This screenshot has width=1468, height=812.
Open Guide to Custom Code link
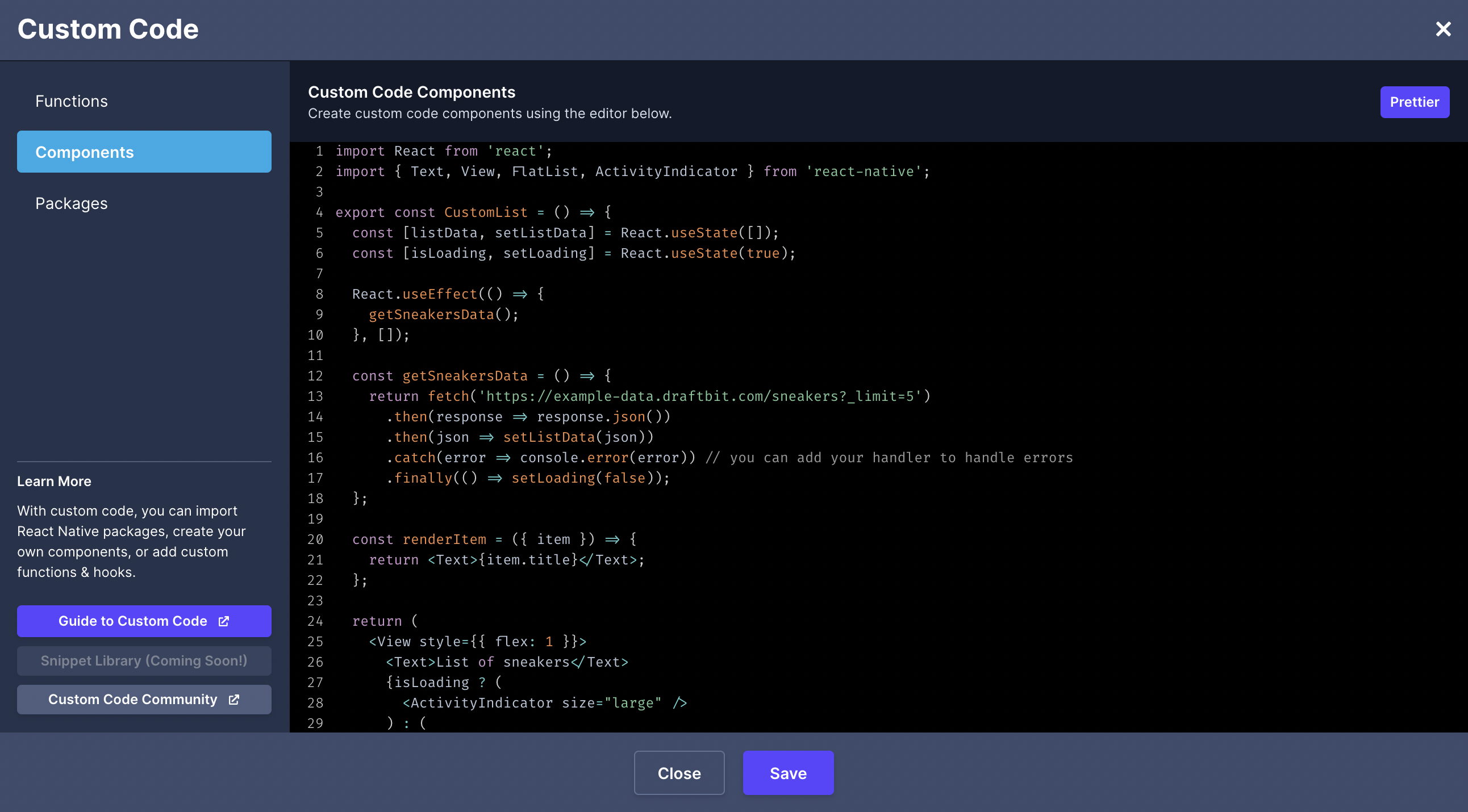tap(144, 621)
